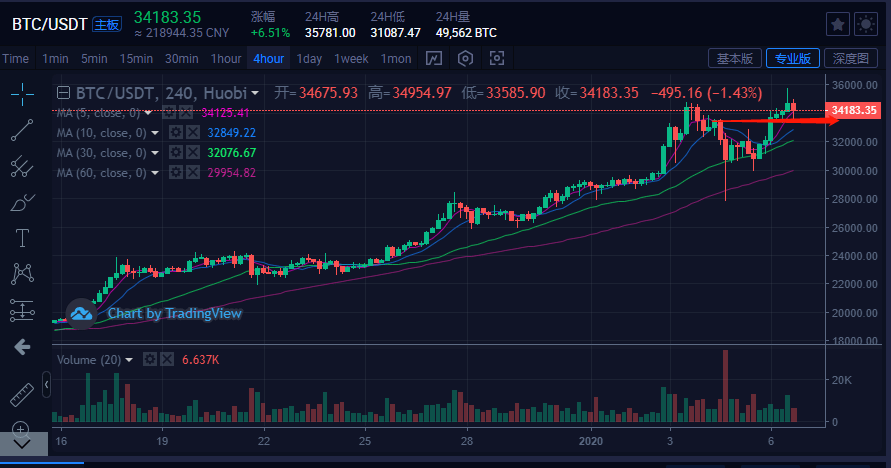Click the BTC/USDT pair title
The width and height of the screenshot is (891, 468).
[49, 24]
